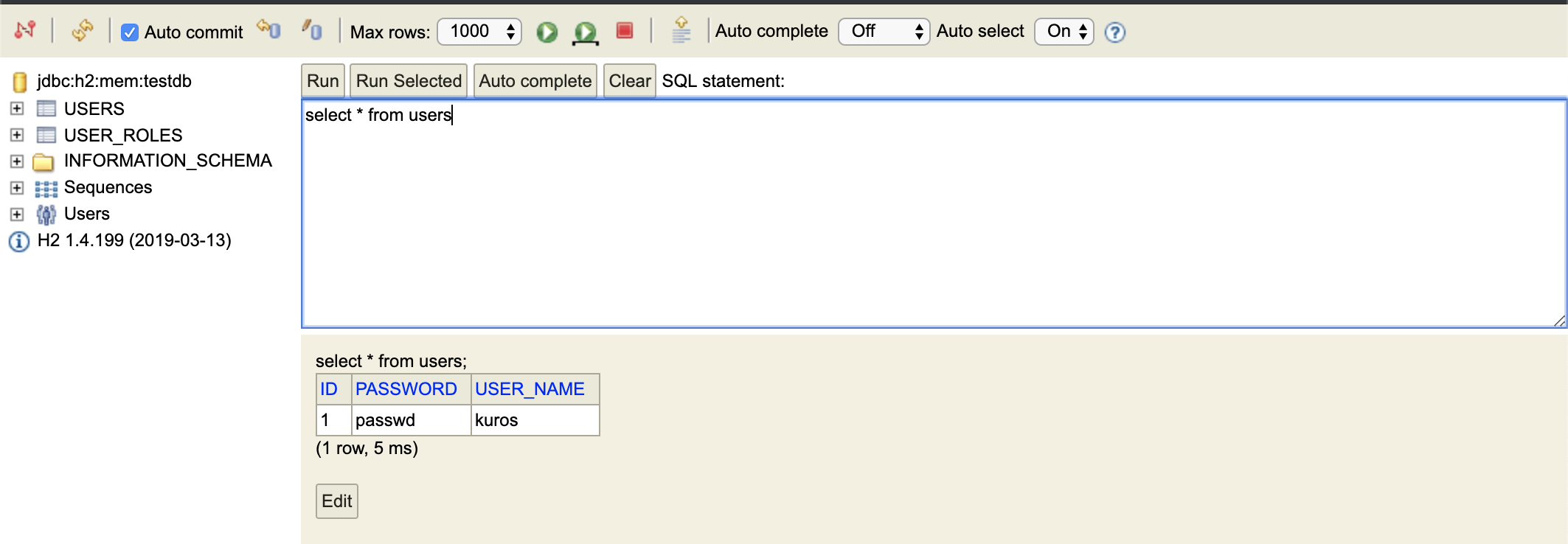This screenshot has height=544, width=1568.
Task: Open the Auto complete Off dropdown
Action: point(884,32)
